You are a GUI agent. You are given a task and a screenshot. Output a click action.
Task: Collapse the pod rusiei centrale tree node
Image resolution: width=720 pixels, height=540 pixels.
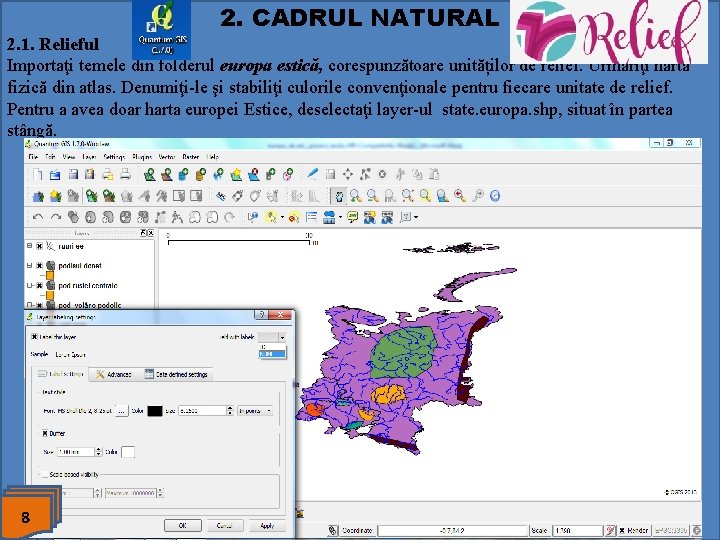[x=29, y=285]
